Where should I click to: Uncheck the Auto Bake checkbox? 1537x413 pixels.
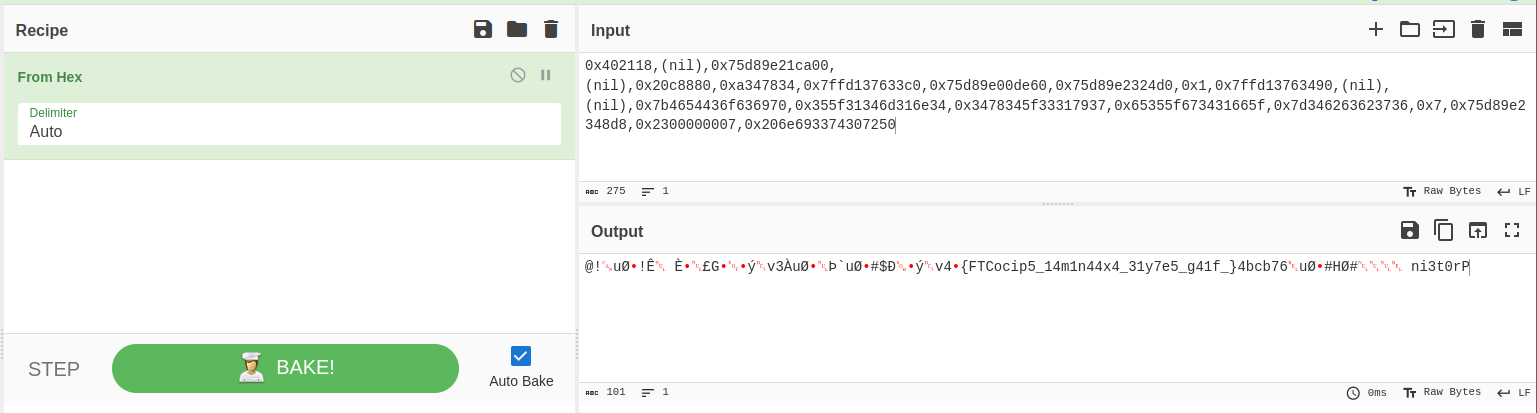[521, 356]
